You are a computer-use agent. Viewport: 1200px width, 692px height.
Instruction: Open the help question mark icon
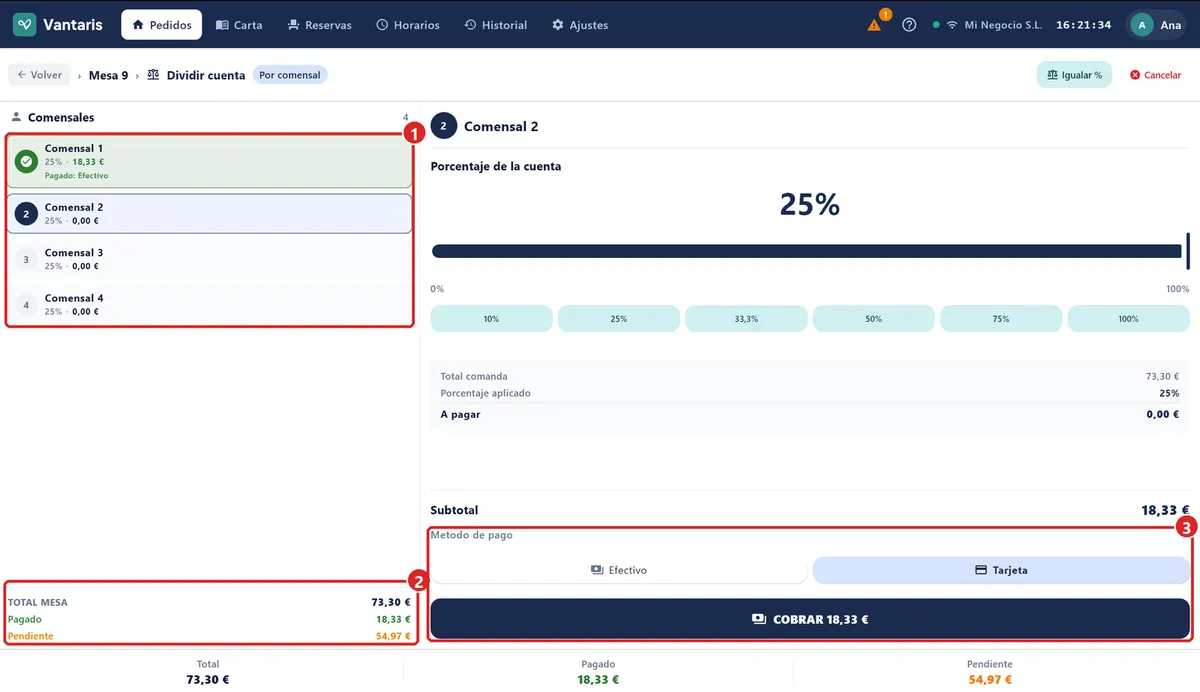click(x=909, y=25)
